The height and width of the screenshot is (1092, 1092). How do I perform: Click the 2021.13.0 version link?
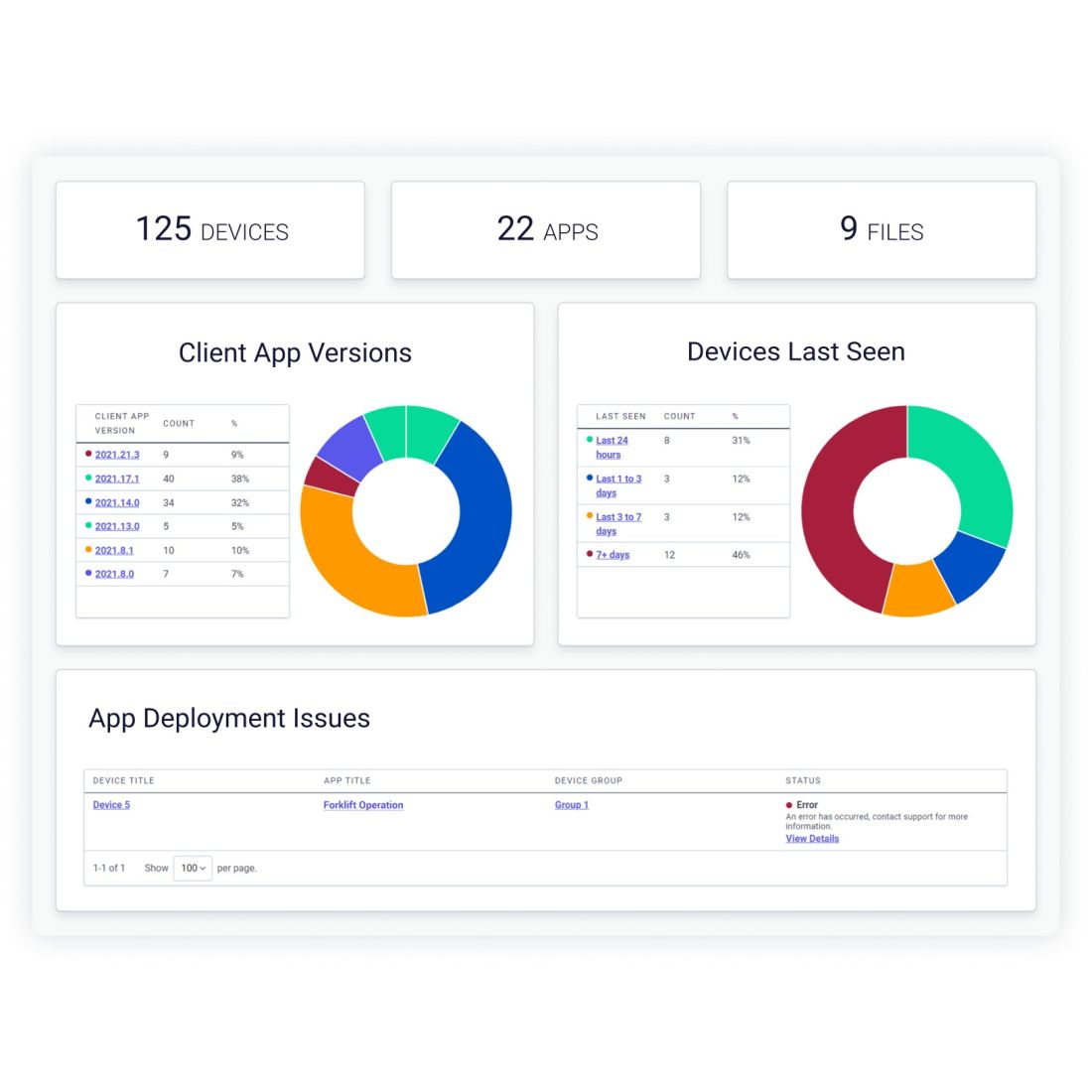click(117, 526)
